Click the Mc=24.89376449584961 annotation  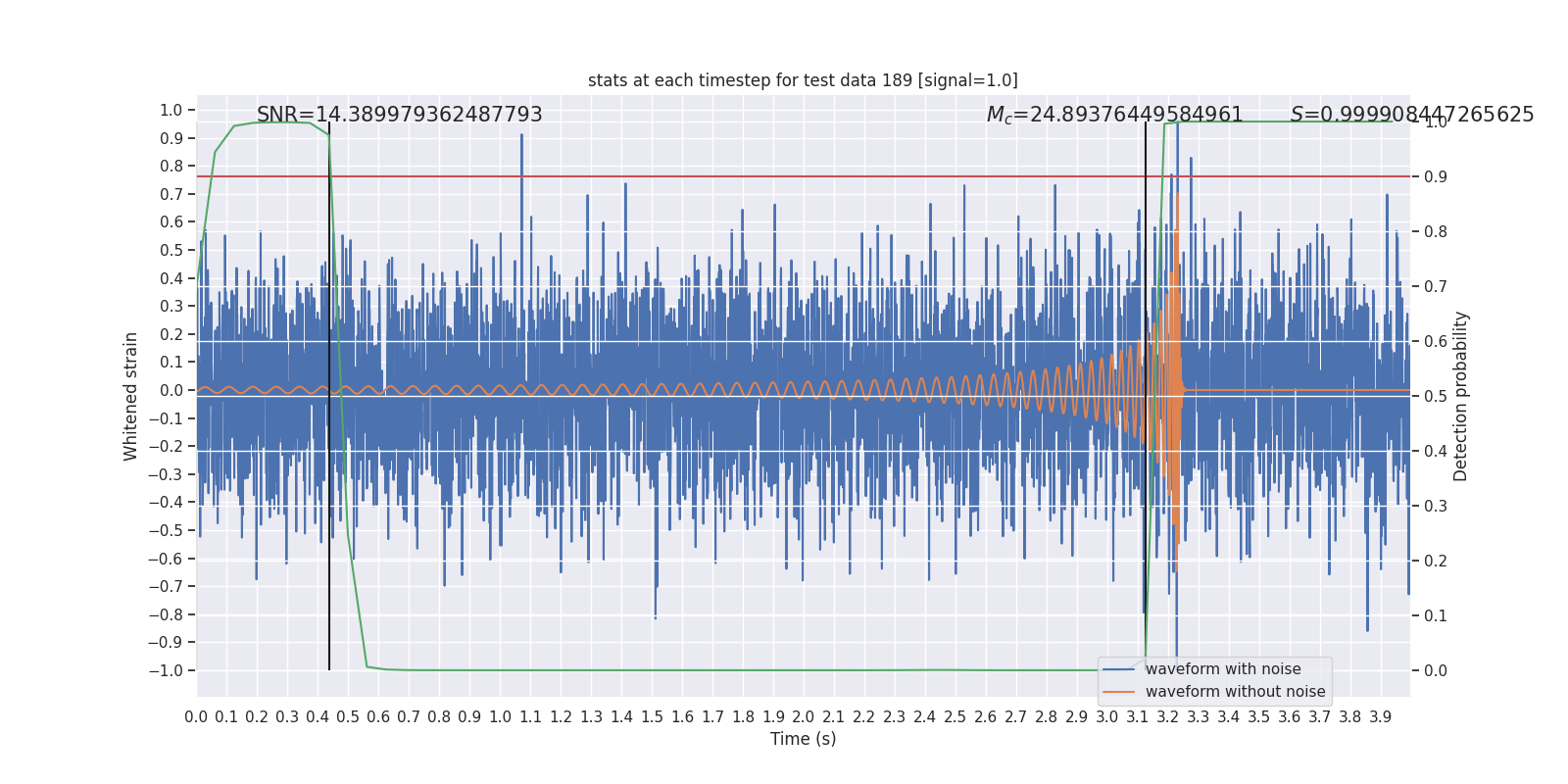pyautogui.click(x=1115, y=115)
